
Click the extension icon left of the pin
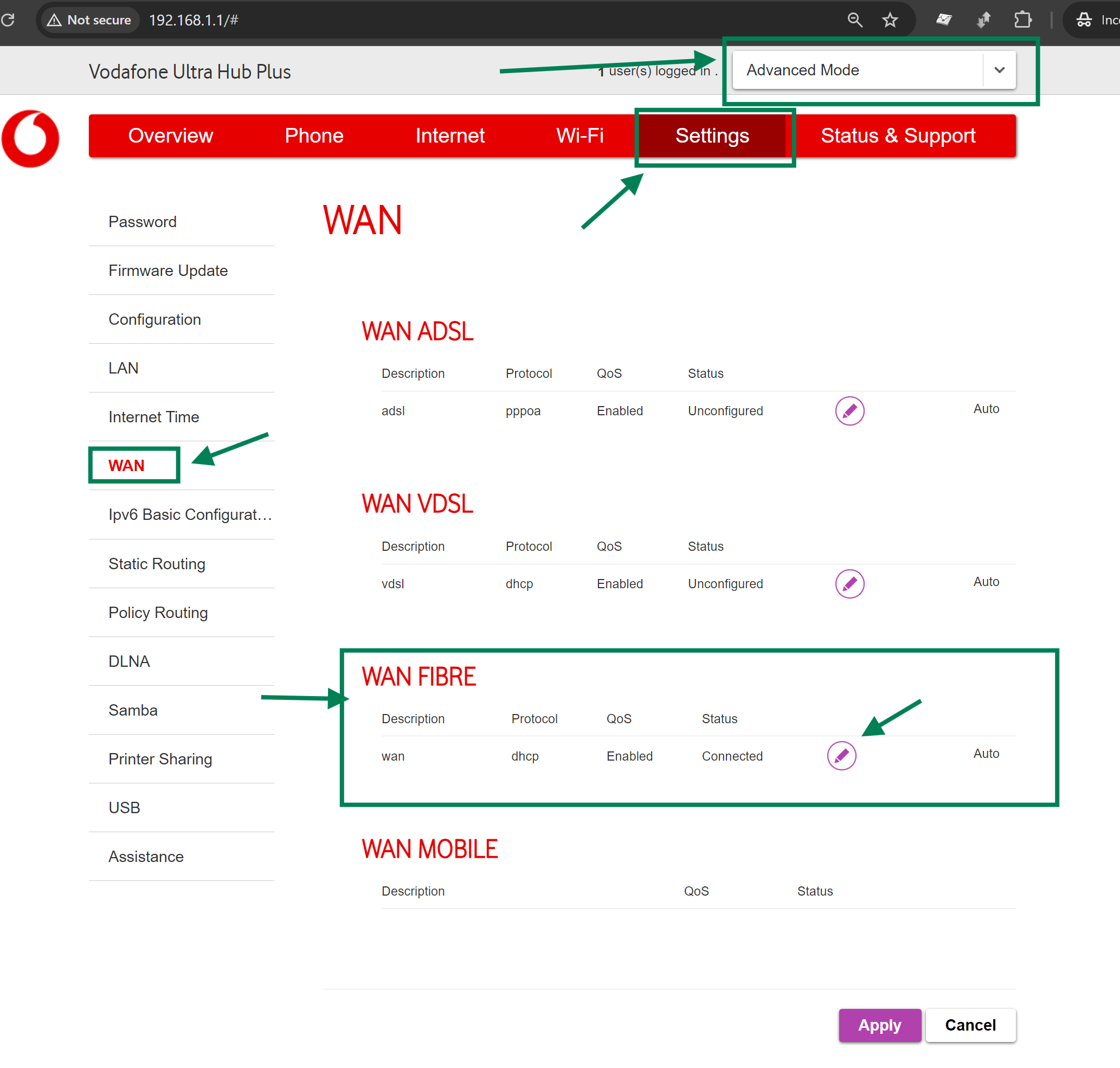click(943, 20)
